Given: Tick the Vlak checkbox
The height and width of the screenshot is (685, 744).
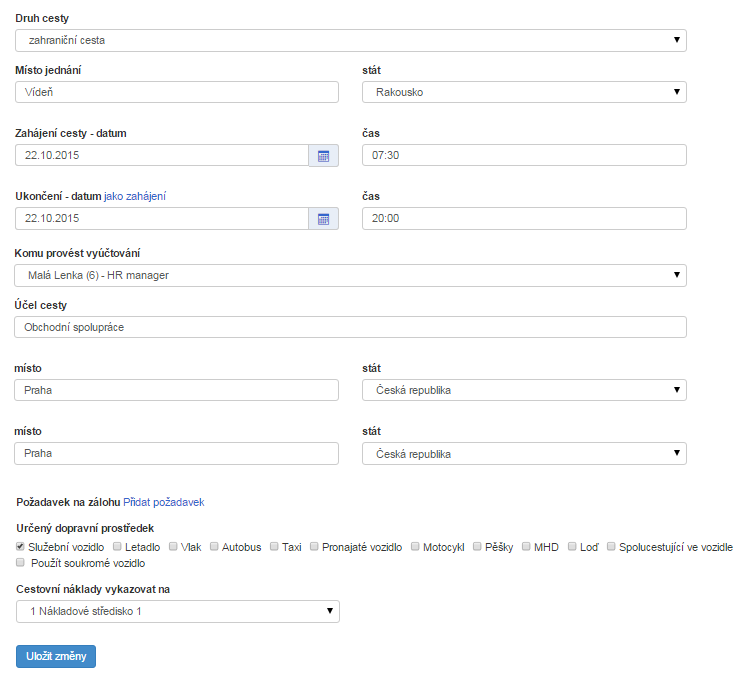Looking at the screenshot, I should 173,547.
